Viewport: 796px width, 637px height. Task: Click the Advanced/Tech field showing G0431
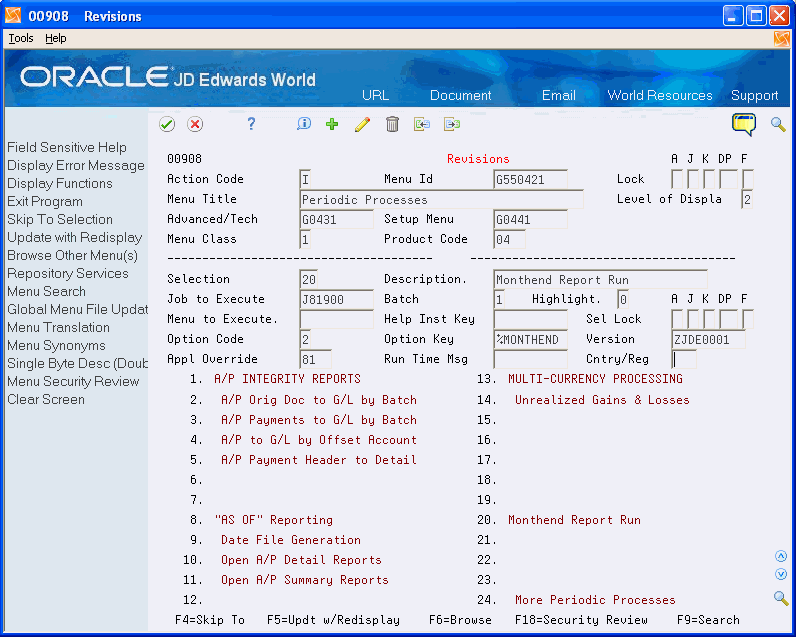(337, 219)
